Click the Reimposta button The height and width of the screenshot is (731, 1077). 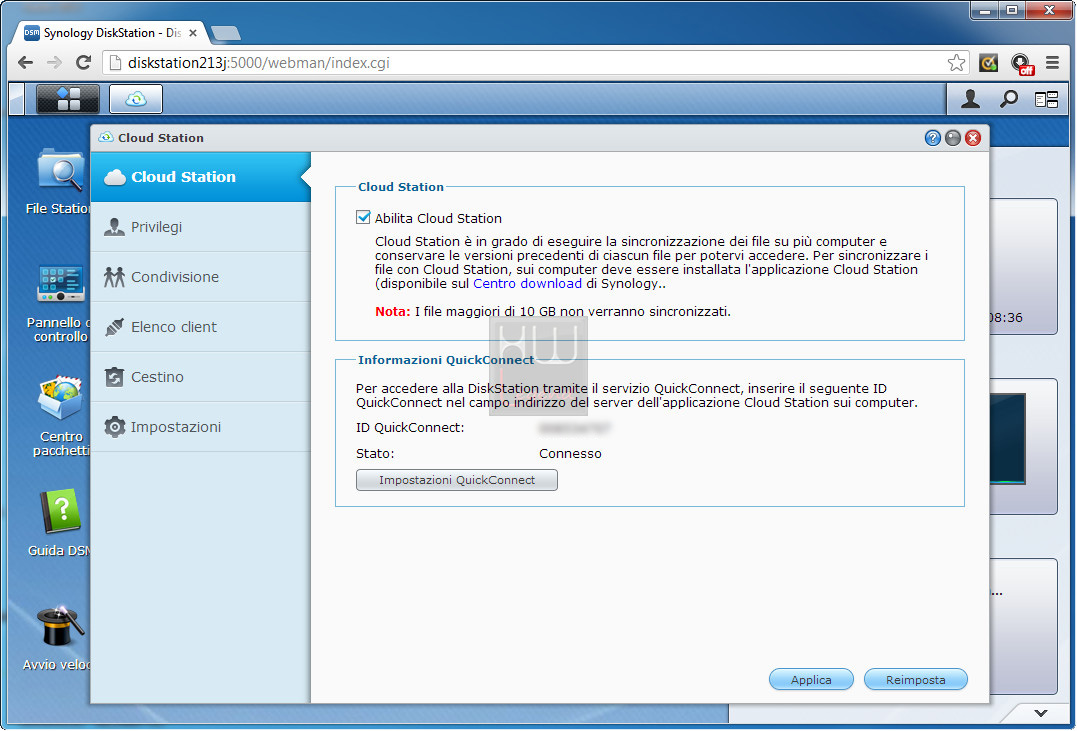coord(916,679)
